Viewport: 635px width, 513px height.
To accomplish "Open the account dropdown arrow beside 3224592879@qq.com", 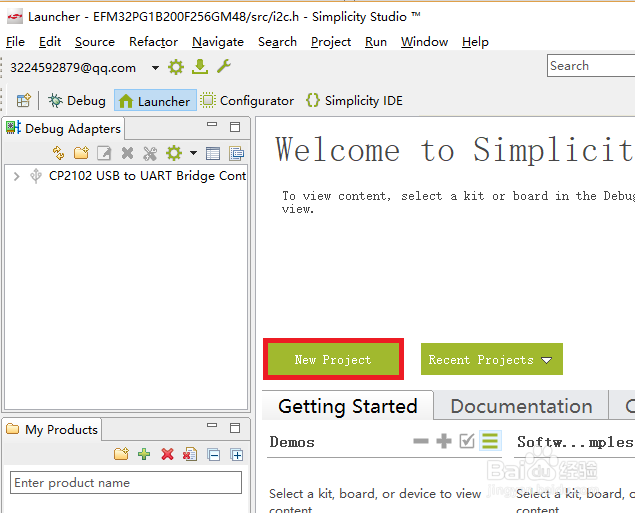I will [155, 68].
